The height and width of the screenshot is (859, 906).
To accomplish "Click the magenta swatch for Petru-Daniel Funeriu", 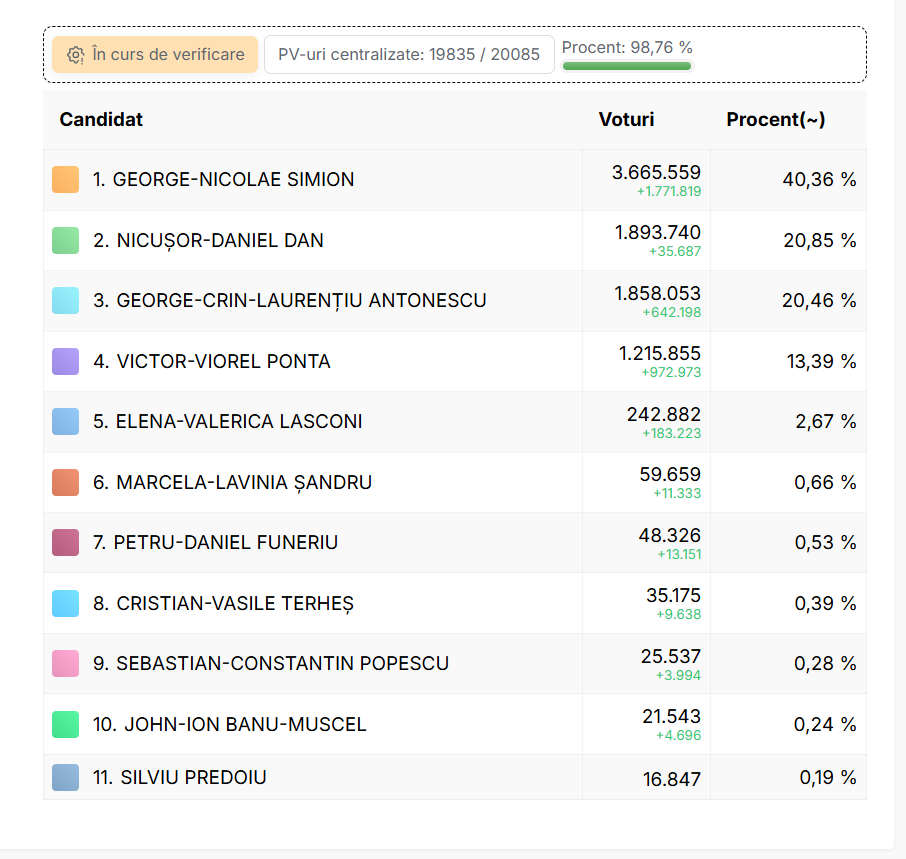I will [65, 543].
